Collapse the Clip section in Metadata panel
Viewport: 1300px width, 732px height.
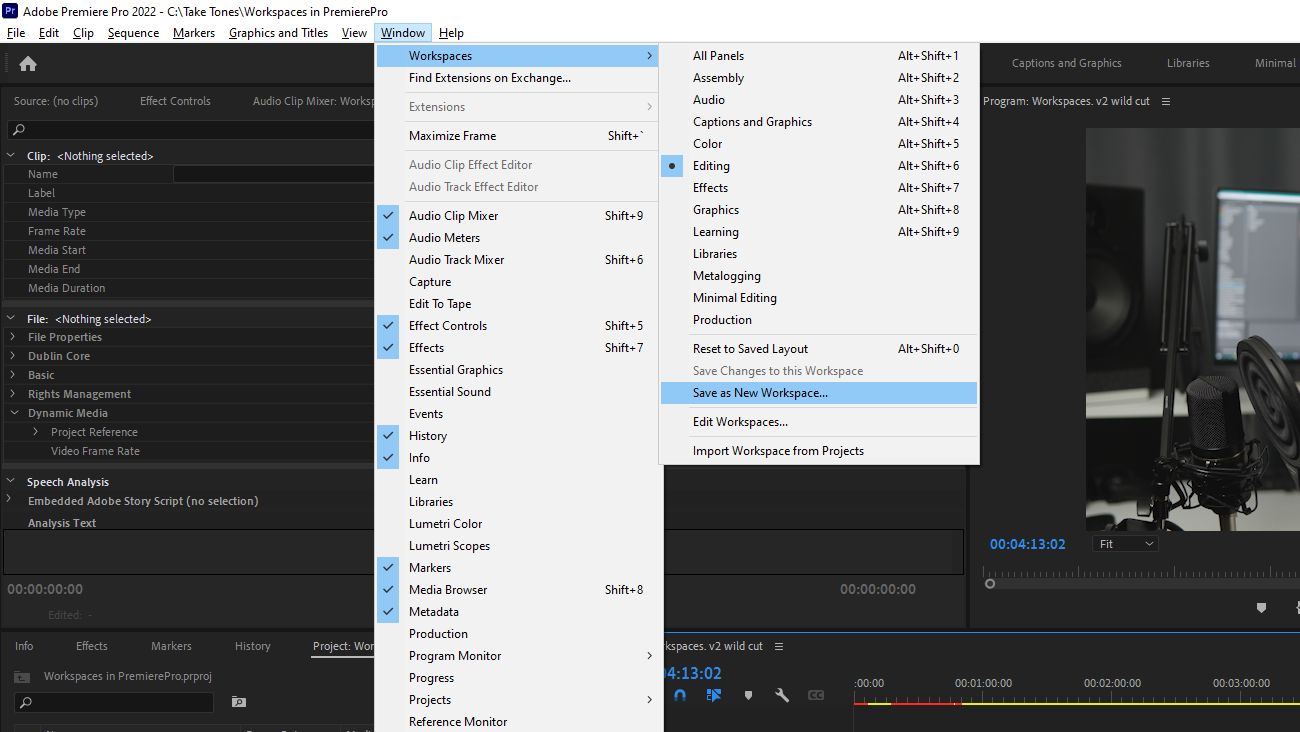[x=11, y=156]
